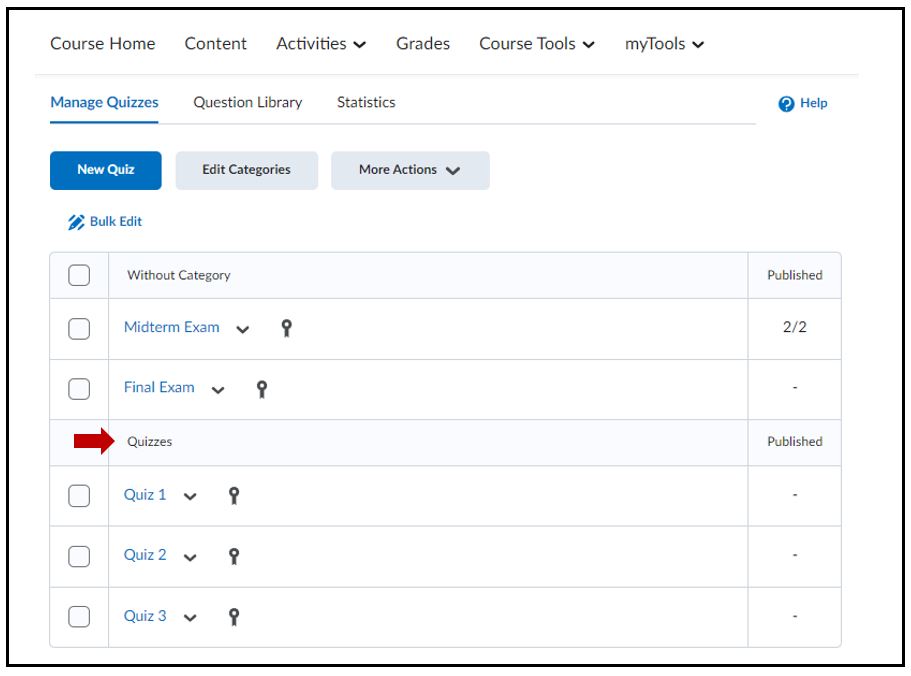Tick the select-all checkbox in header row
Viewport: 911px width, 676px height.
pos(79,276)
